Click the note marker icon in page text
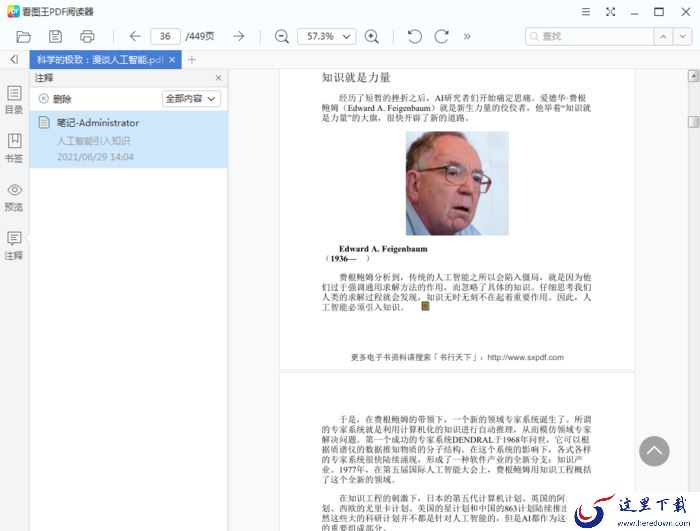 point(425,306)
